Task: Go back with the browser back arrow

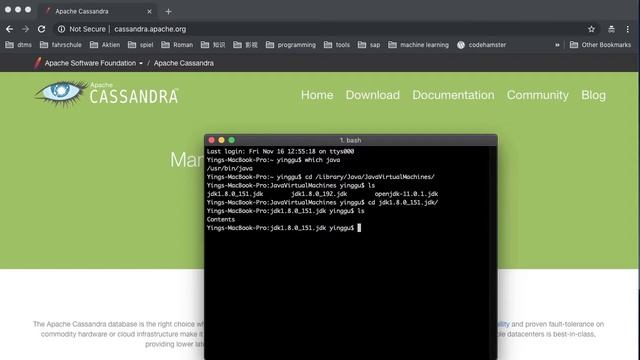Action: (x=9, y=29)
